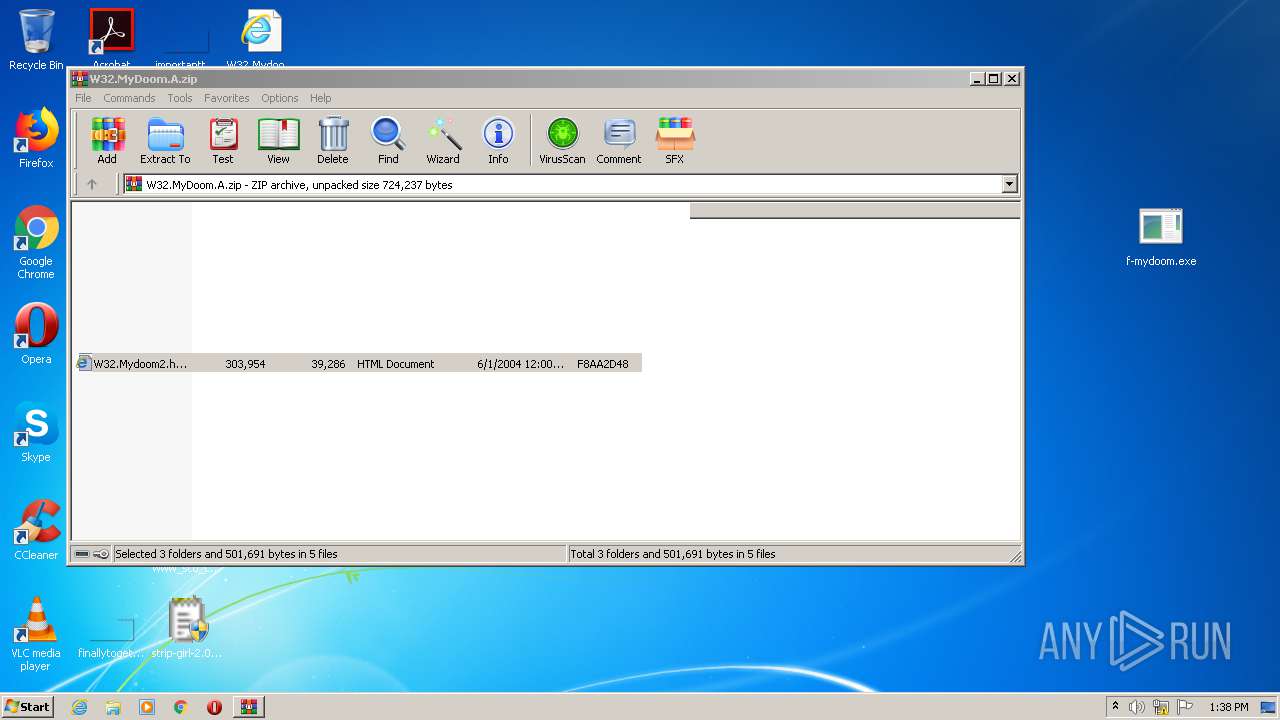This screenshot has width=1280, height=720.
Task: Open the File menu
Action: tap(83, 98)
